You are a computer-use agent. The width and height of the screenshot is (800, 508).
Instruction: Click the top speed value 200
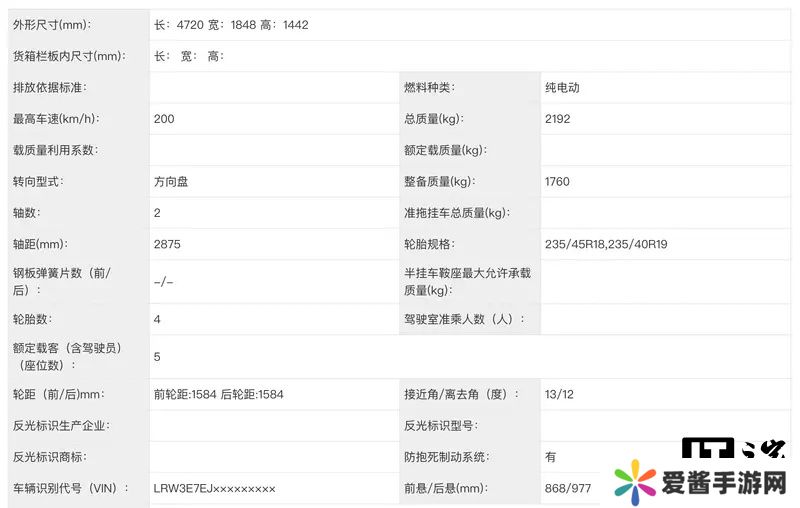click(164, 119)
